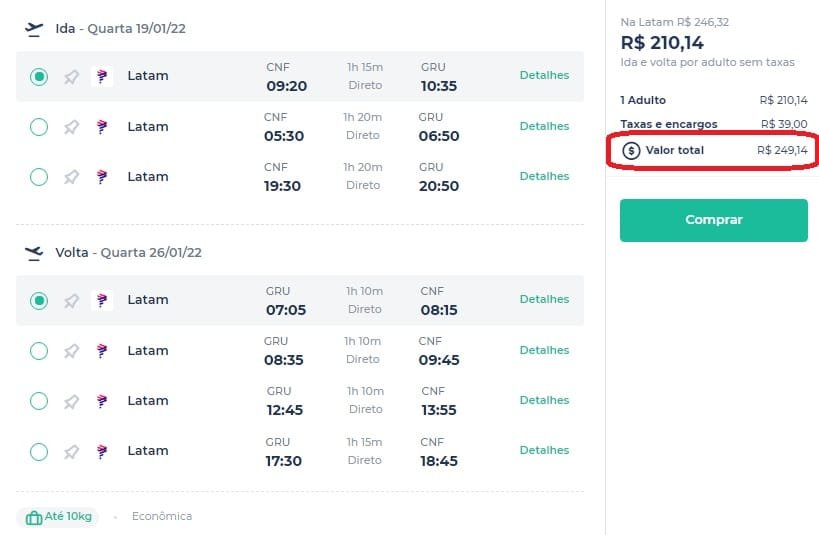Select the 19:30 outbound flight radio
Viewport: 819px width, 535px height.
(x=39, y=177)
